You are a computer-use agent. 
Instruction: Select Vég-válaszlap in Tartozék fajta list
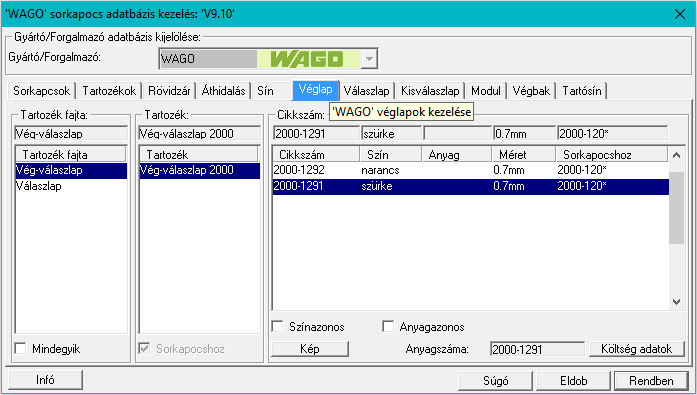71,170
